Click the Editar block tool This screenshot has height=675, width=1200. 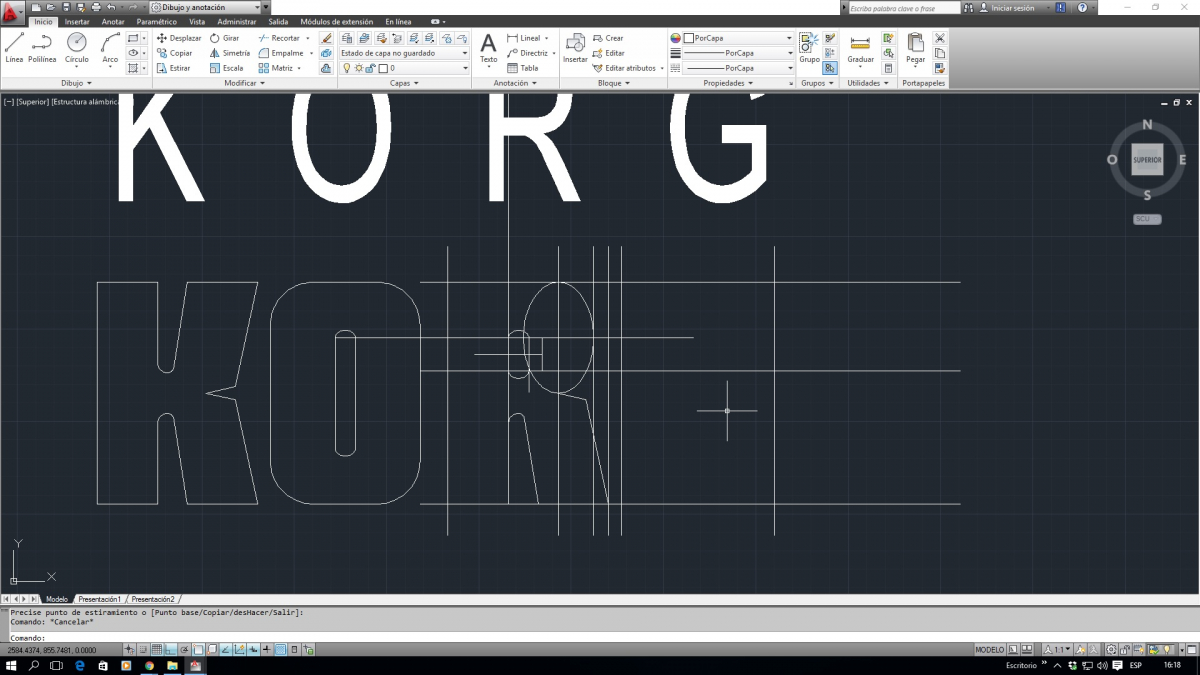tap(609, 53)
